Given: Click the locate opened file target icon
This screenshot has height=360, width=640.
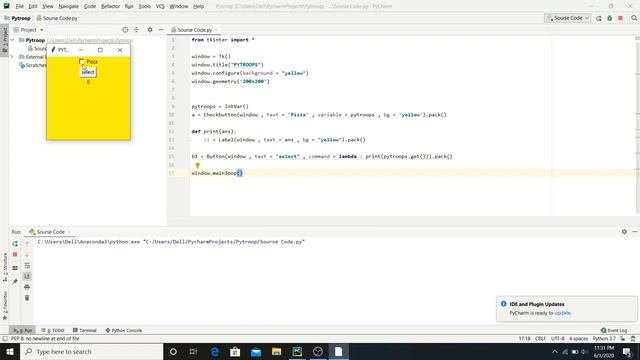Looking at the screenshot, I should point(125,30).
